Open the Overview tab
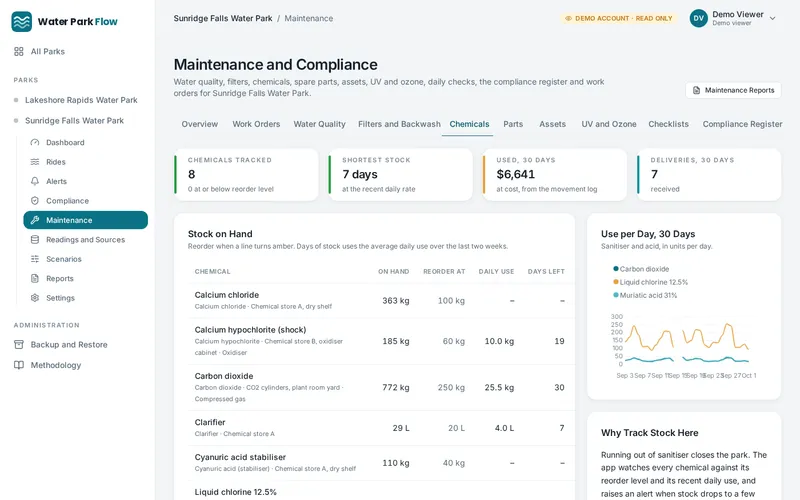Image resolution: width=800 pixels, height=500 pixels. click(199, 124)
